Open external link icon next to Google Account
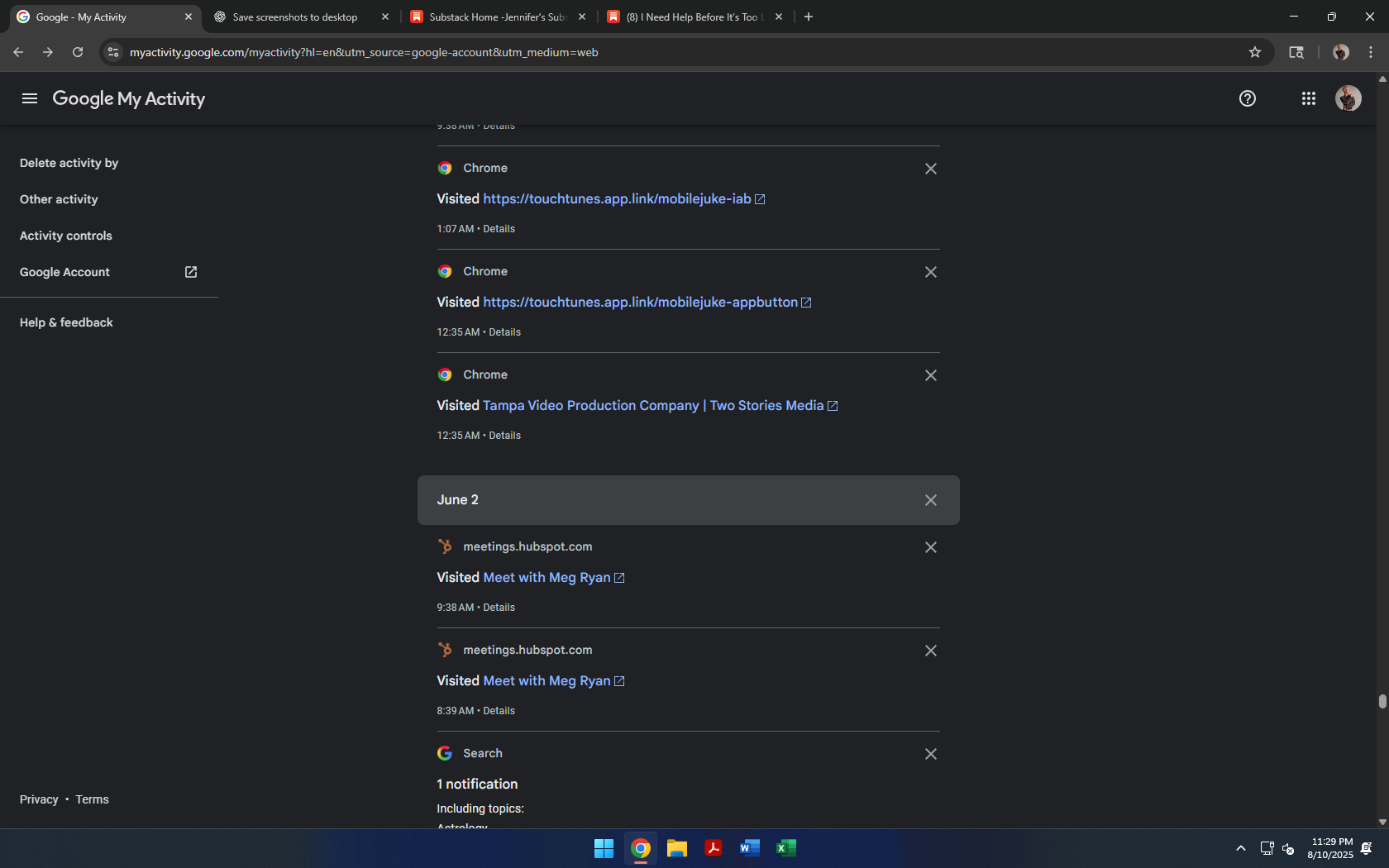The height and width of the screenshot is (868, 1389). (x=191, y=272)
